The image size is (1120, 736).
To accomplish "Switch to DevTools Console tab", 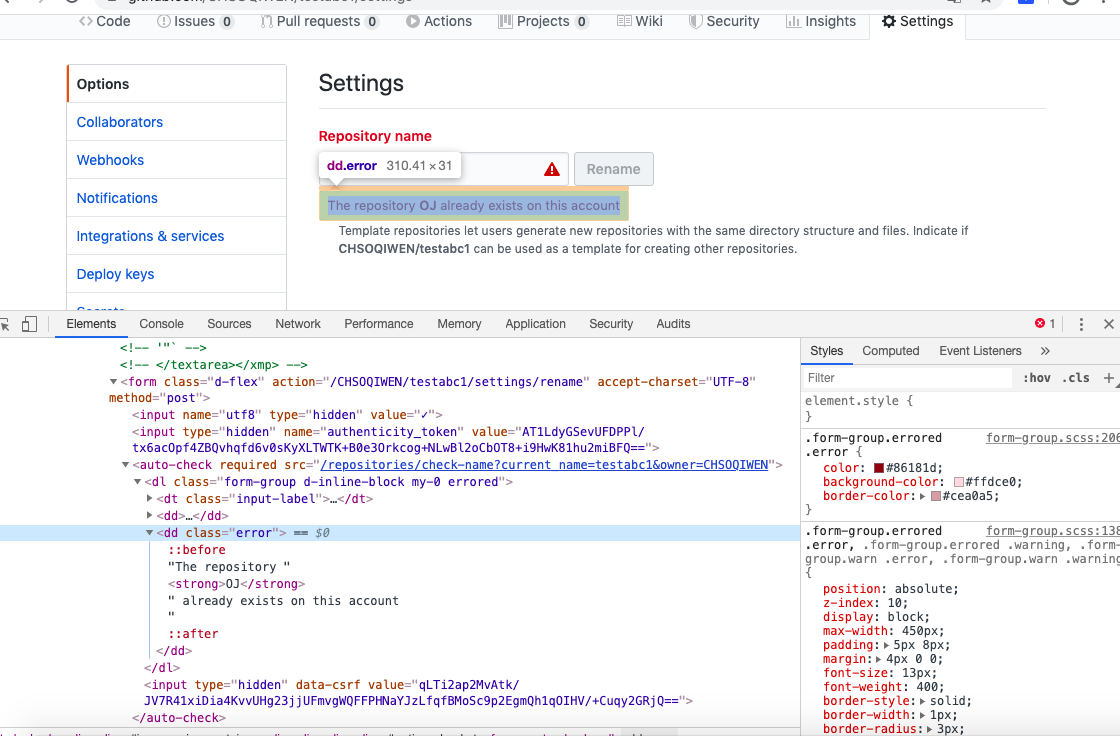I will 161,324.
